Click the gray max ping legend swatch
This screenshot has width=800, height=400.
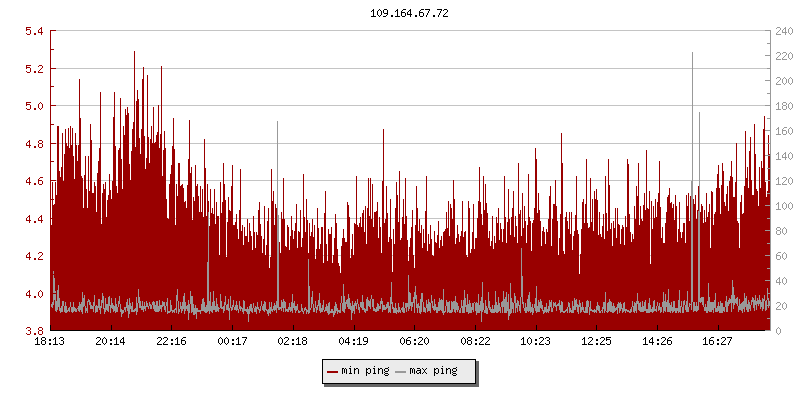(401, 371)
